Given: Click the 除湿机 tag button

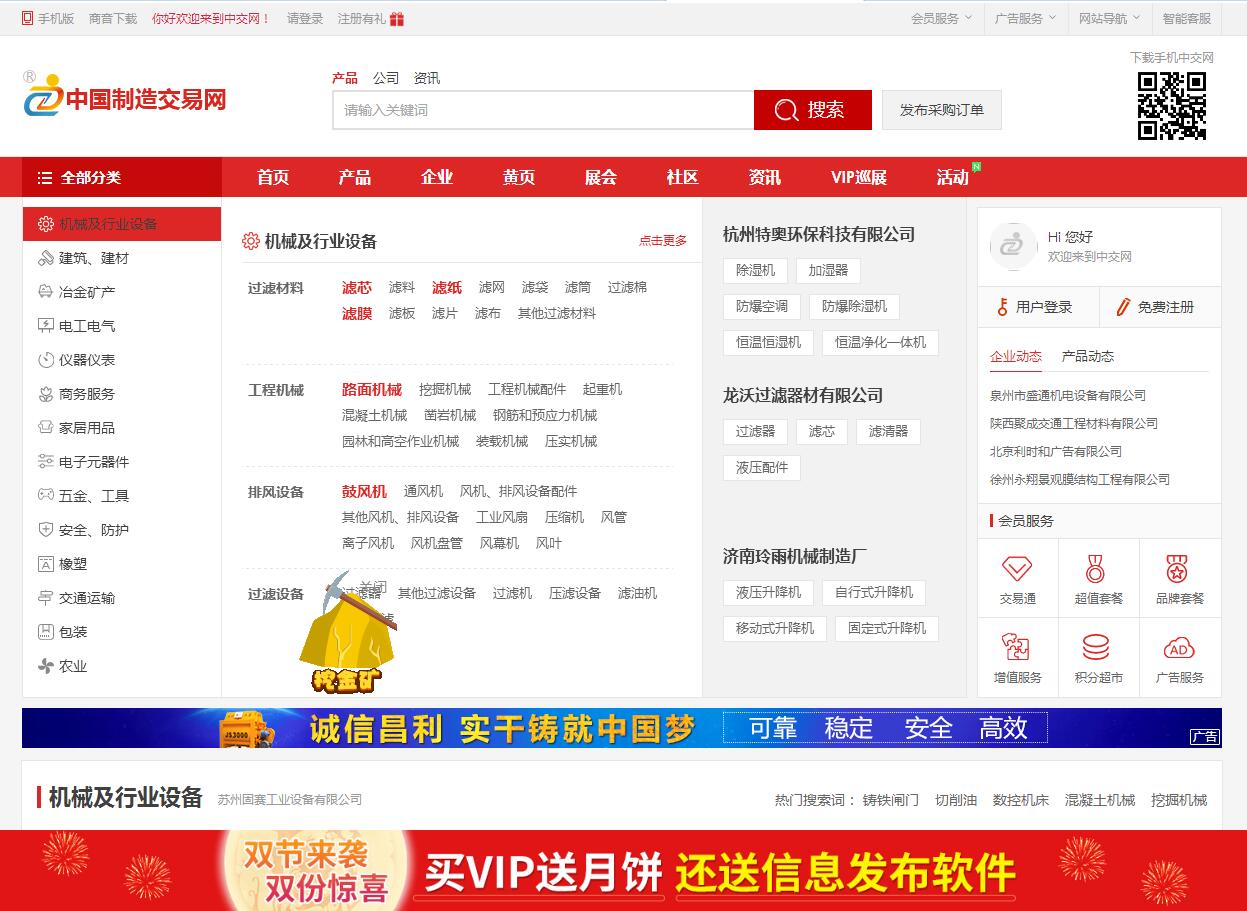Looking at the screenshot, I should (x=756, y=270).
